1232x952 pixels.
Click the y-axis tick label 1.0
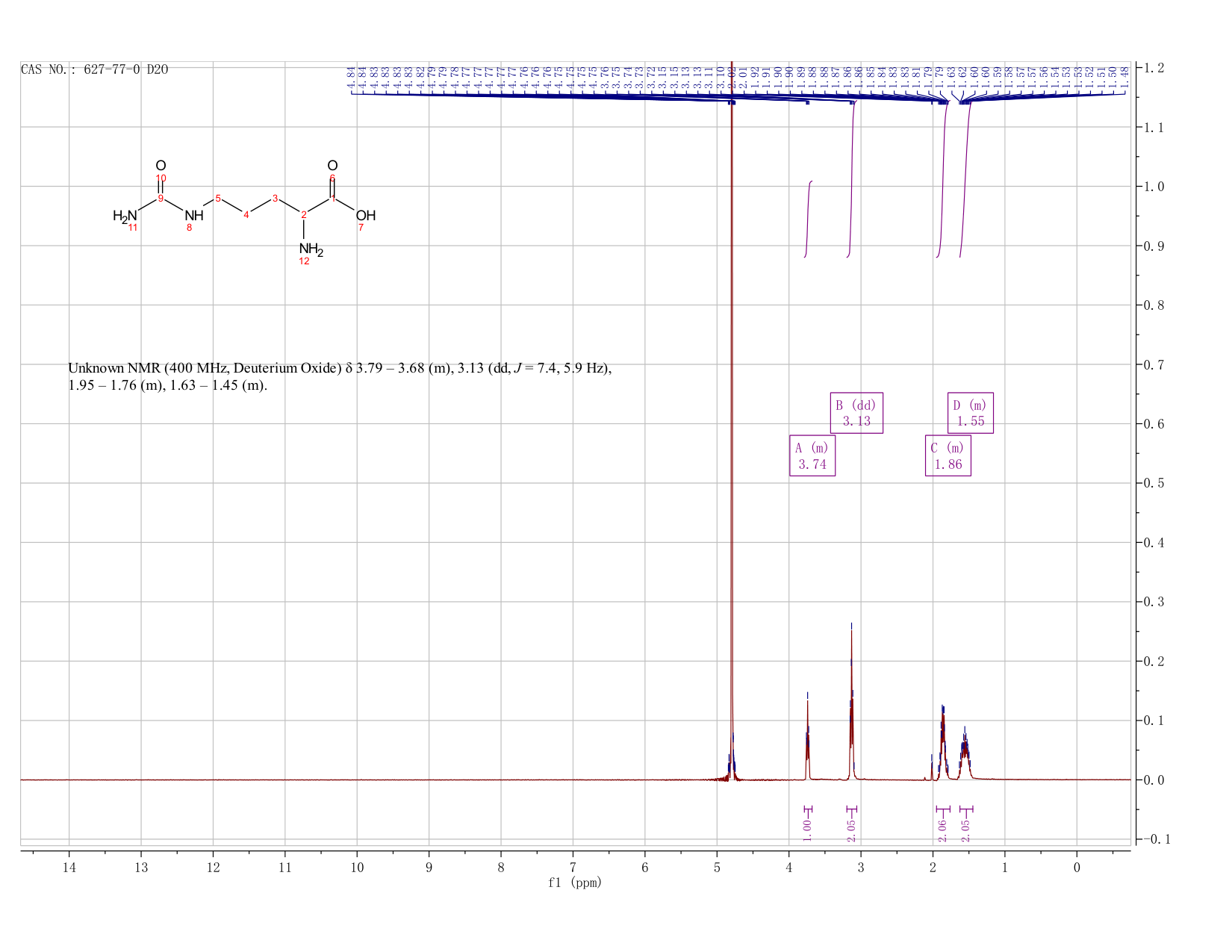pos(1154,187)
